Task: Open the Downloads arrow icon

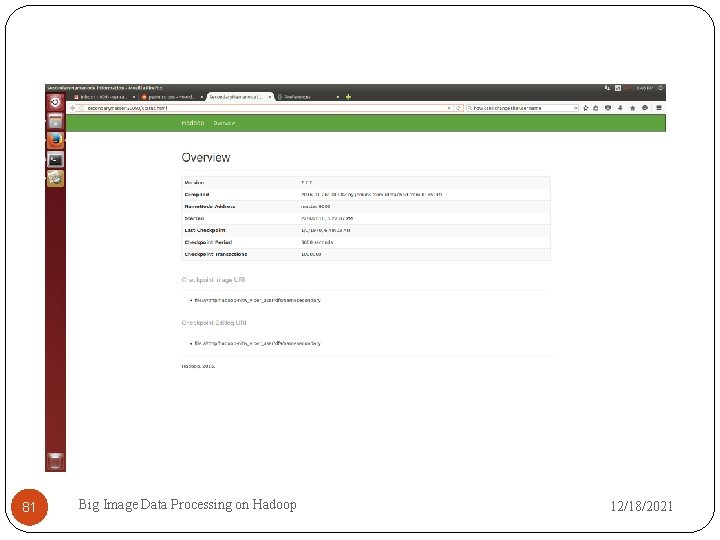Action: [620, 108]
